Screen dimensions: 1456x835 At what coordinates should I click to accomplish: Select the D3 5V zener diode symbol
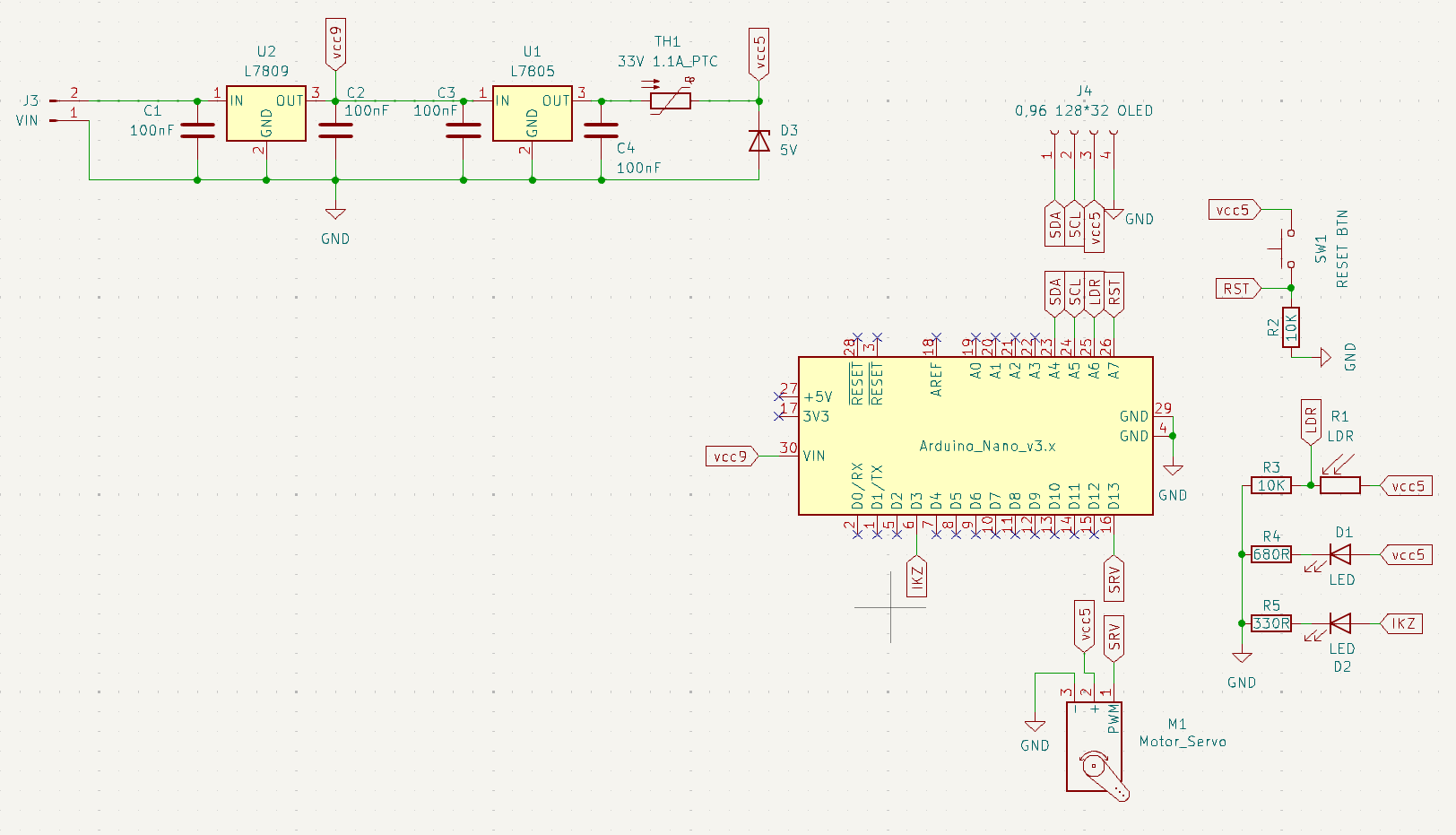[759, 140]
